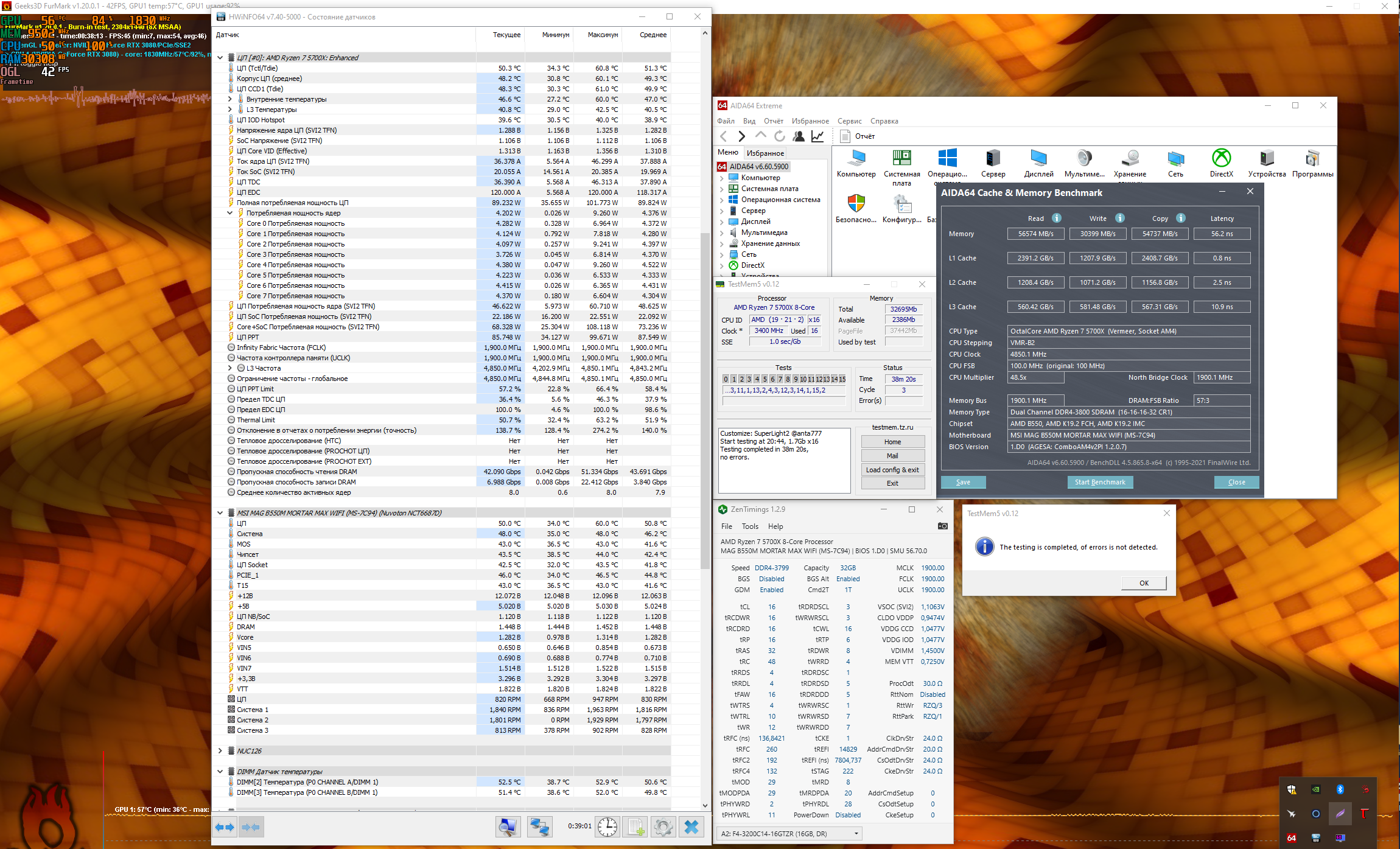Switch to the Избранное tab in AIDA64
This screenshot has width=1400, height=849.
(x=765, y=153)
